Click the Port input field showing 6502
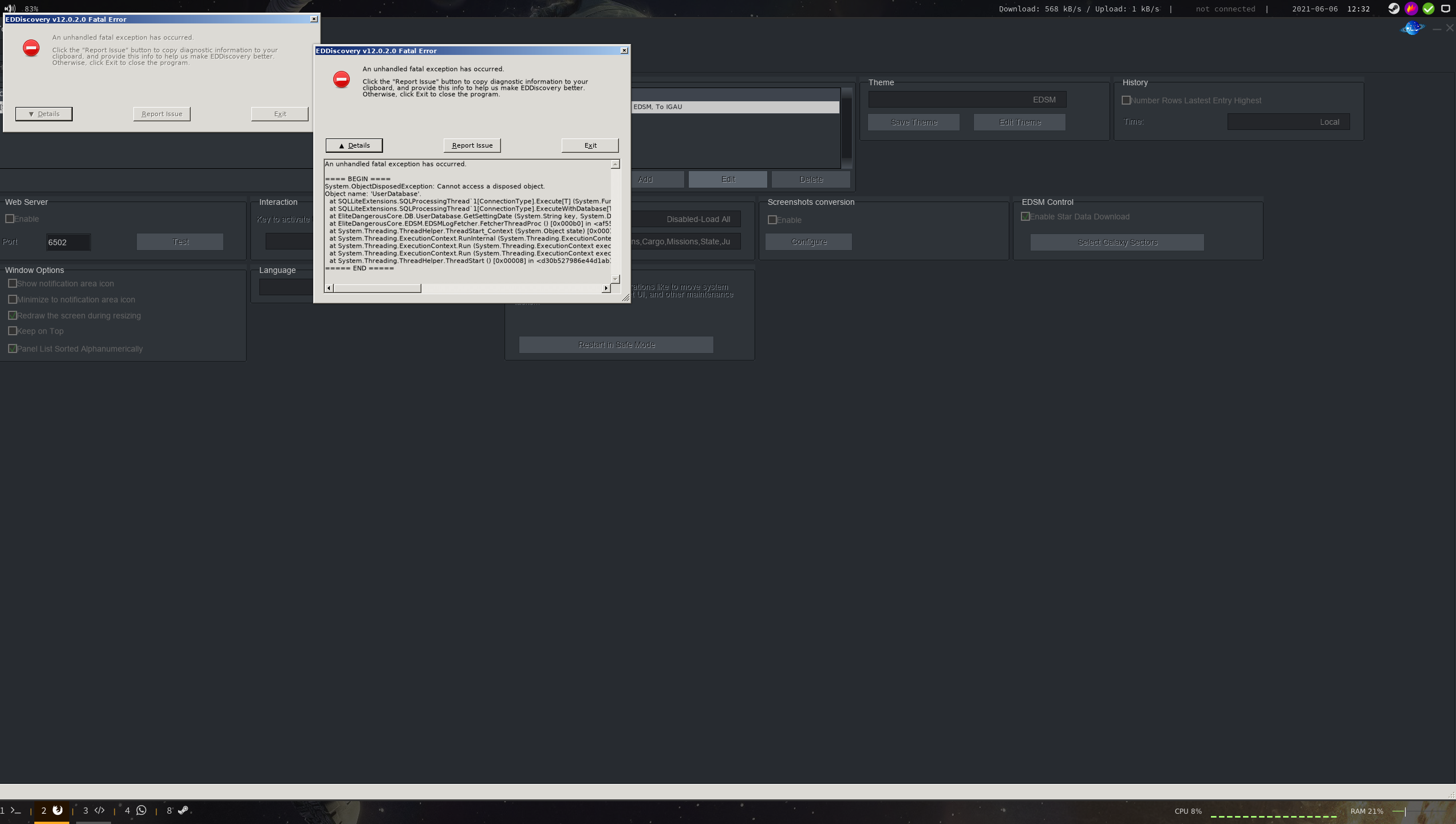 pyautogui.click(x=68, y=241)
